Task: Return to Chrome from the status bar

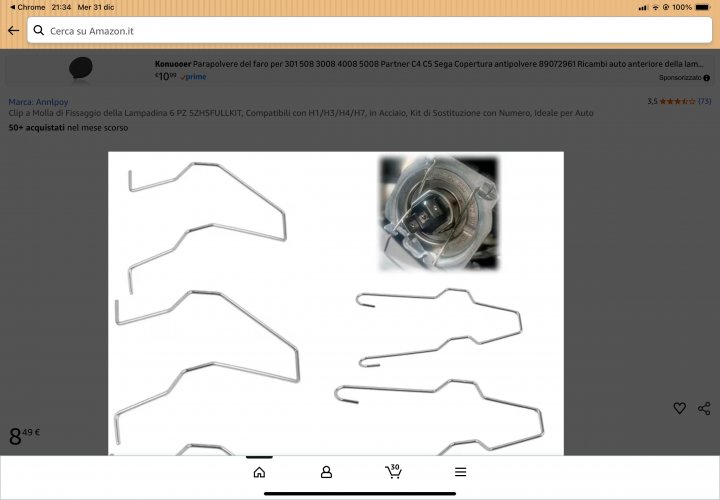Action: [x=25, y=7]
